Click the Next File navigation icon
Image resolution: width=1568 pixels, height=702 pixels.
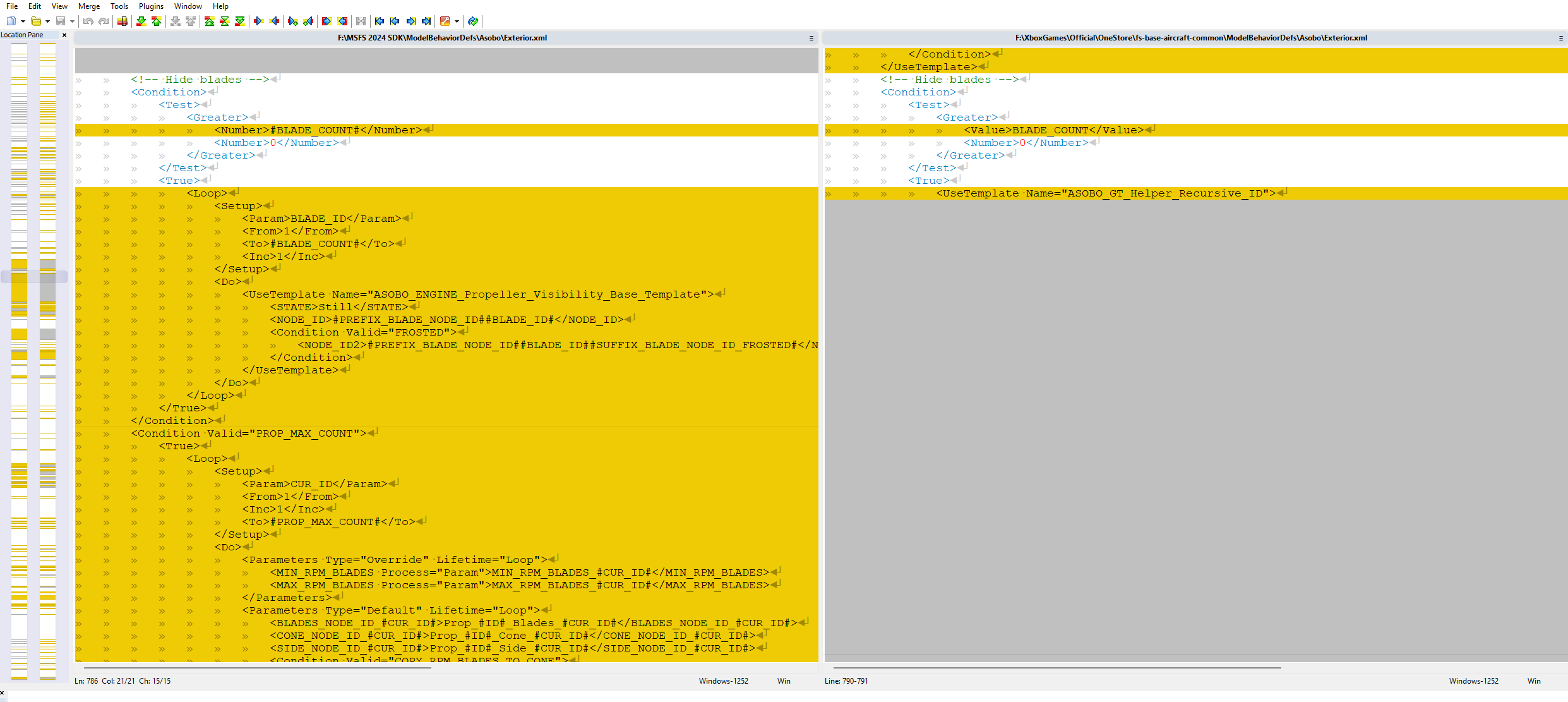tap(411, 21)
